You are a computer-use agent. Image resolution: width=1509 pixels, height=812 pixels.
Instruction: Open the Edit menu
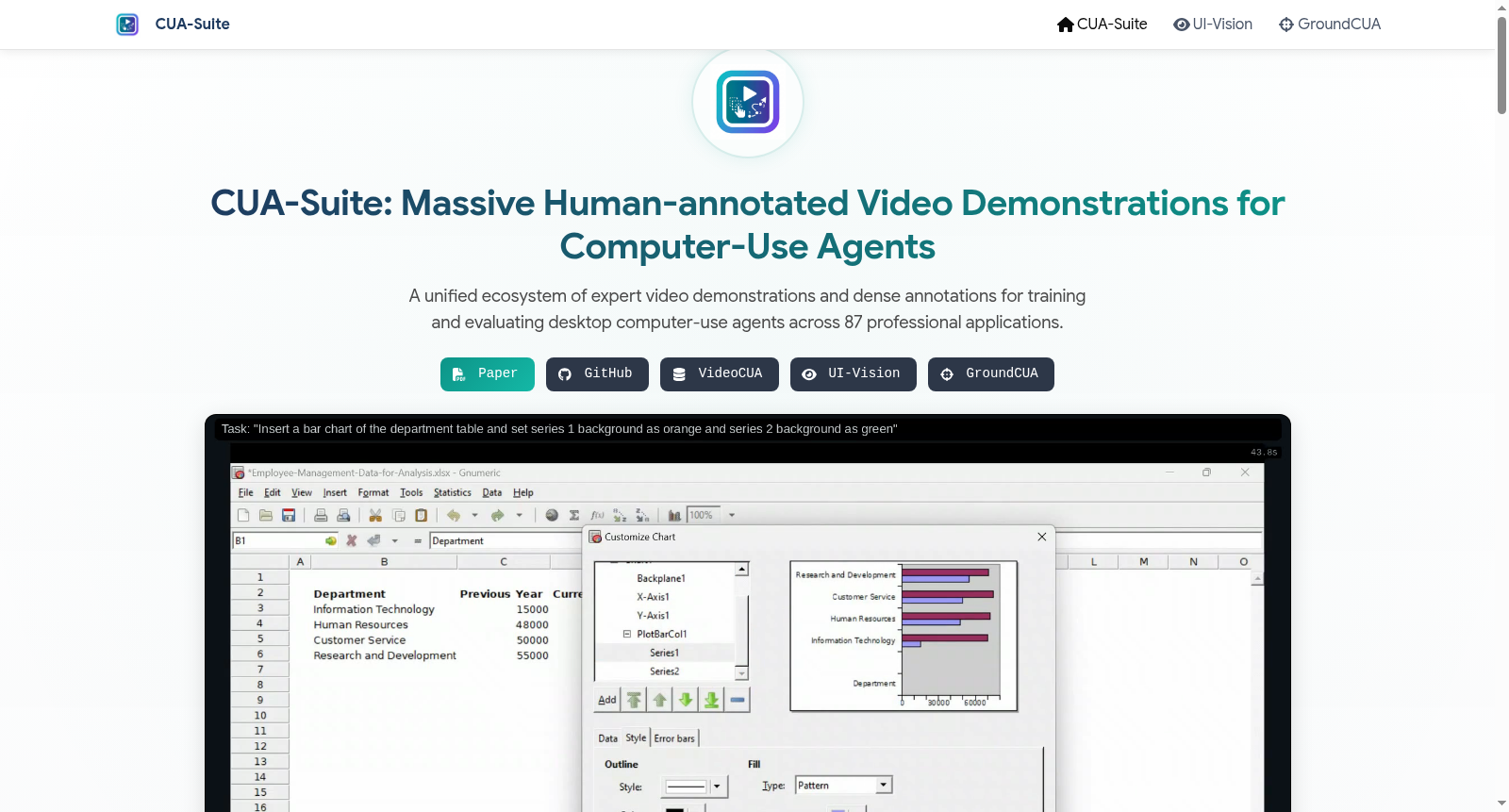pyautogui.click(x=273, y=492)
